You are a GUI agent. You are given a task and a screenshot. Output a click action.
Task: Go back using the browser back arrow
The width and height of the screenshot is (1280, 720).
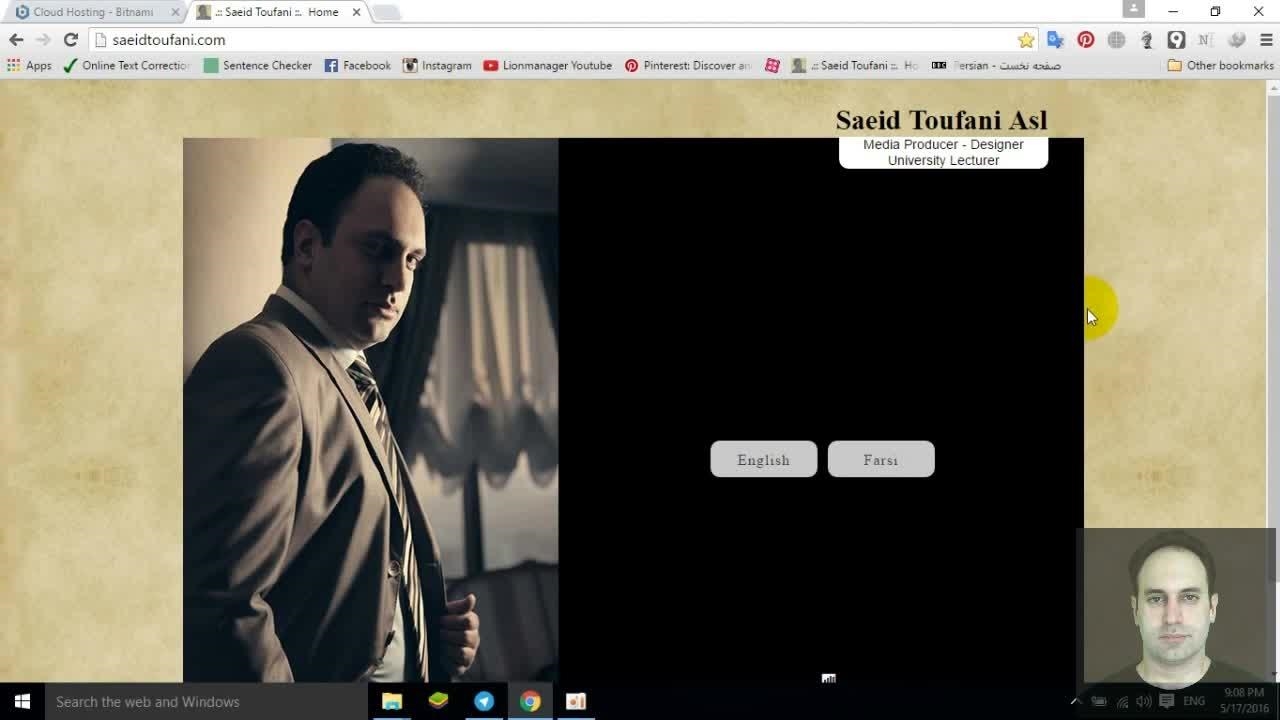(x=16, y=40)
